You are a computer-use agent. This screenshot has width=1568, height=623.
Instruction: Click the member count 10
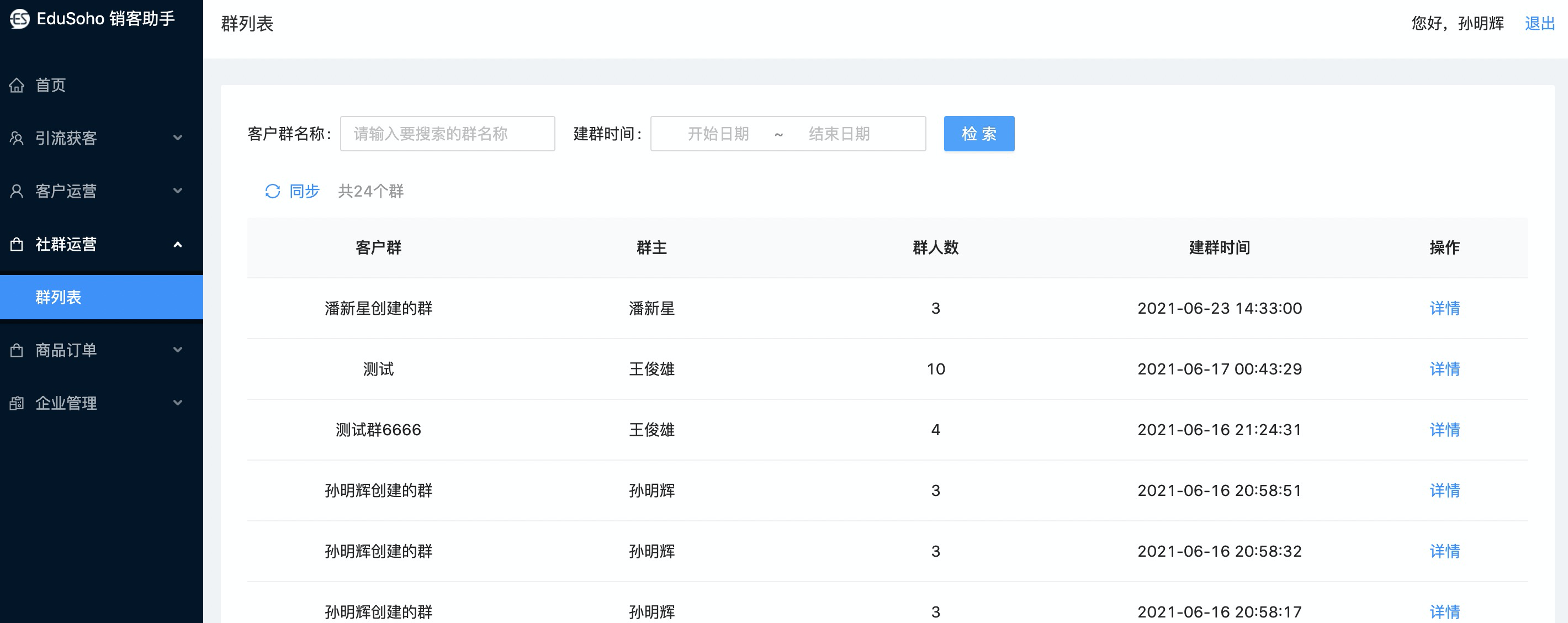pos(936,369)
